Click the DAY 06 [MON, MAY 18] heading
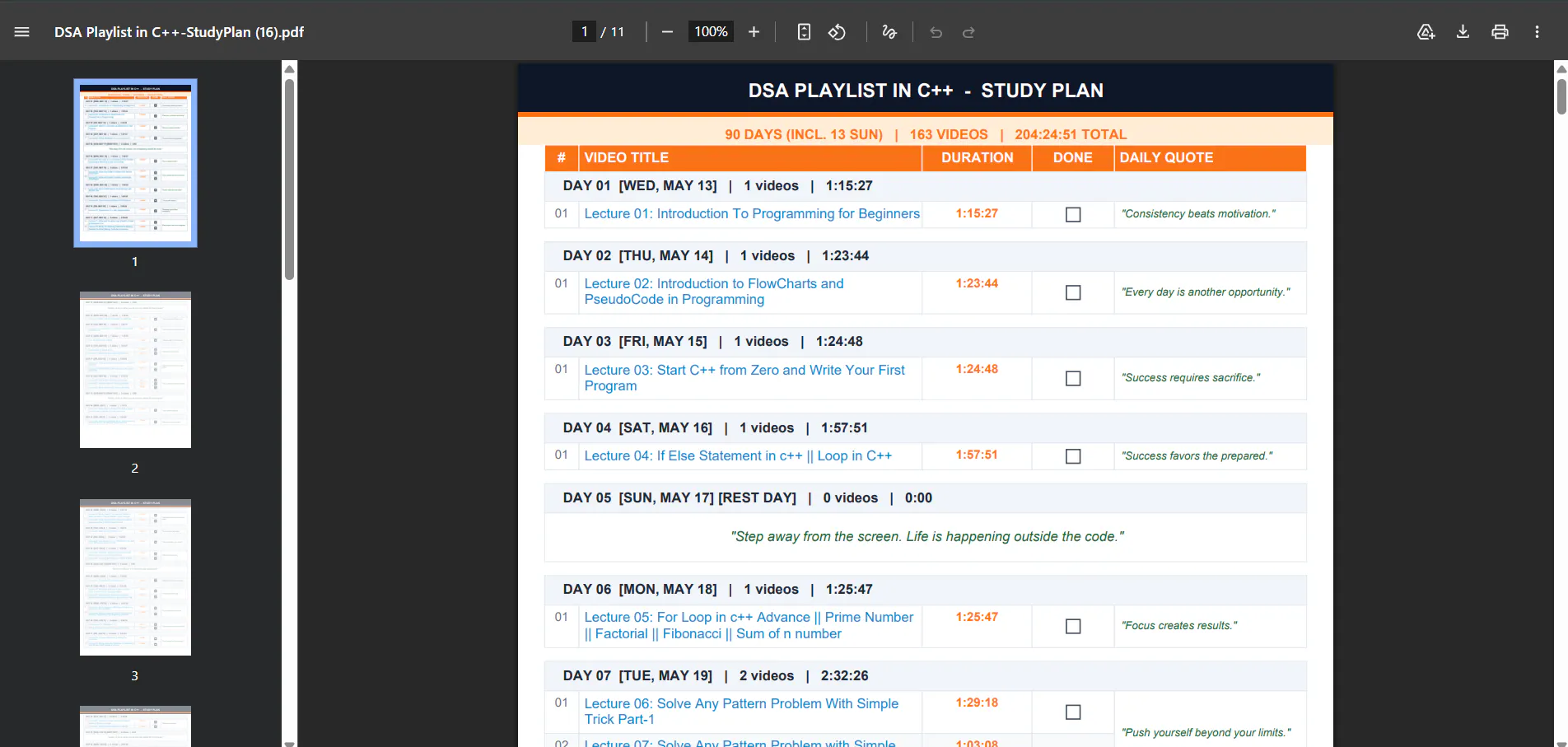1568x747 pixels. tap(640, 589)
